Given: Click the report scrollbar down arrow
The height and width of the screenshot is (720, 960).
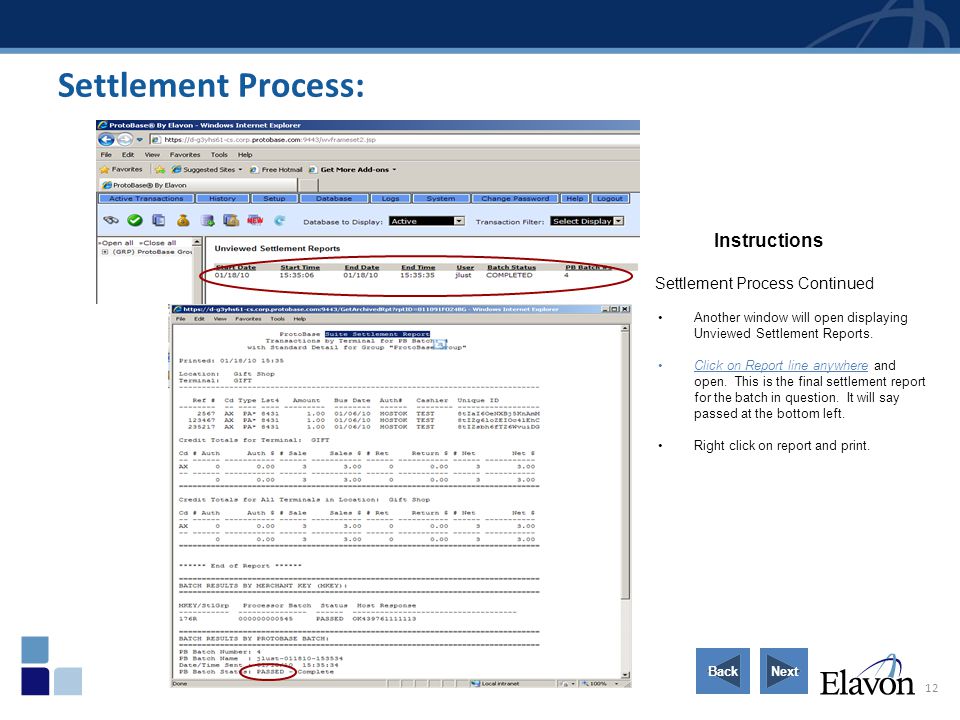Looking at the screenshot, I should pos(625,675).
